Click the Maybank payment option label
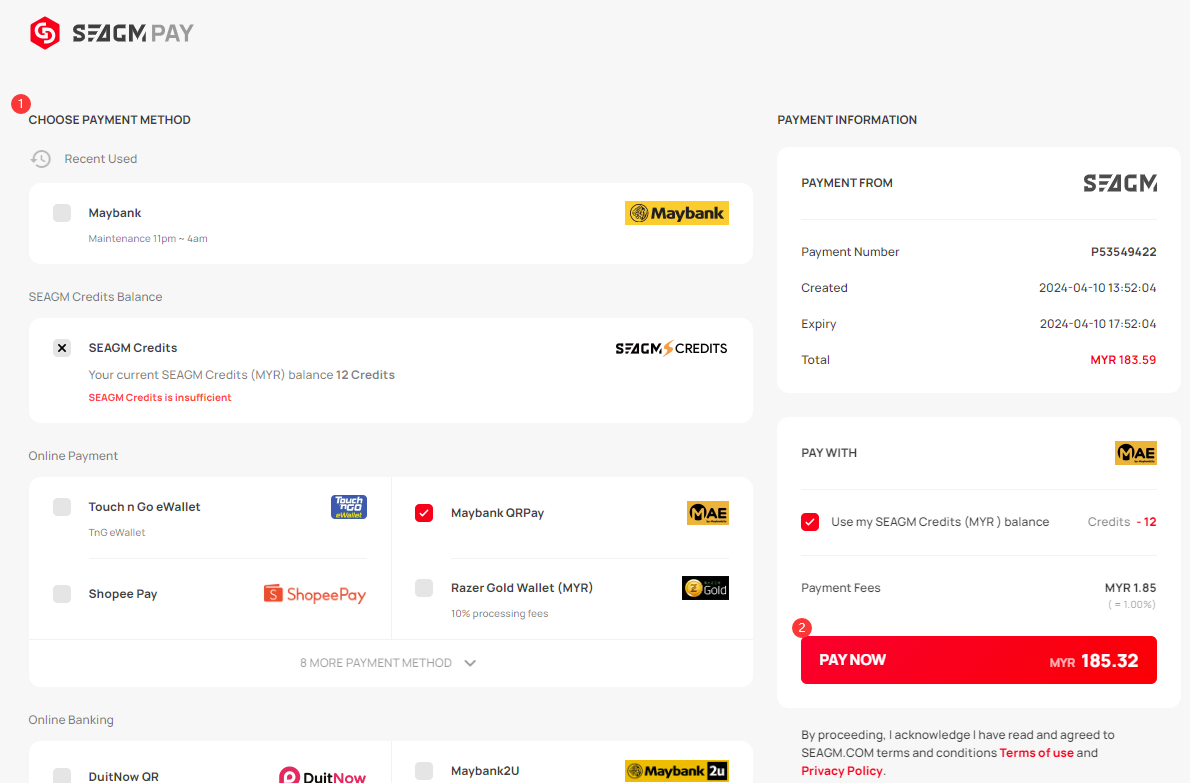Image resolution: width=1190 pixels, height=783 pixels. tap(115, 213)
